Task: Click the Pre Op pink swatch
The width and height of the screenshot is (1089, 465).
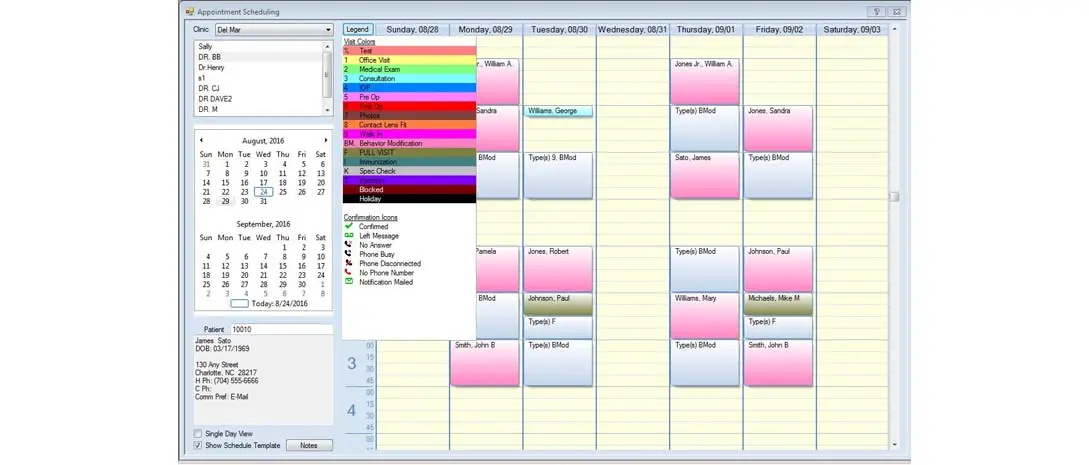Action: (410, 97)
